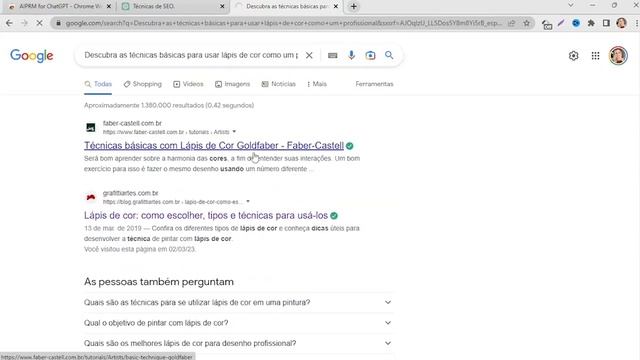The image size is (640, 360).
Task: Close the Técnicas de SEO tab
Action: click(x=222, y=7)
